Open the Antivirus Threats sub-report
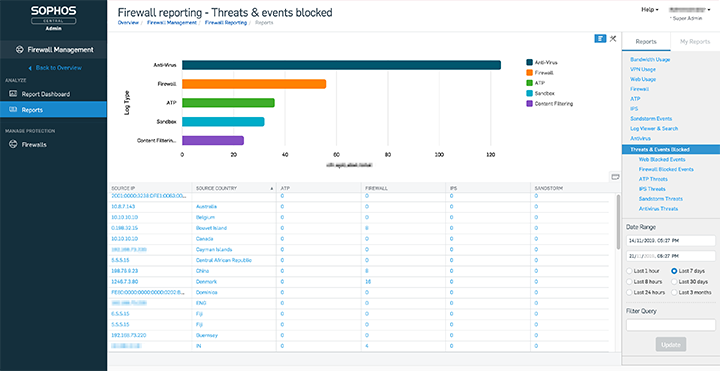The image size is (720, 371). [x=658, y=209]
